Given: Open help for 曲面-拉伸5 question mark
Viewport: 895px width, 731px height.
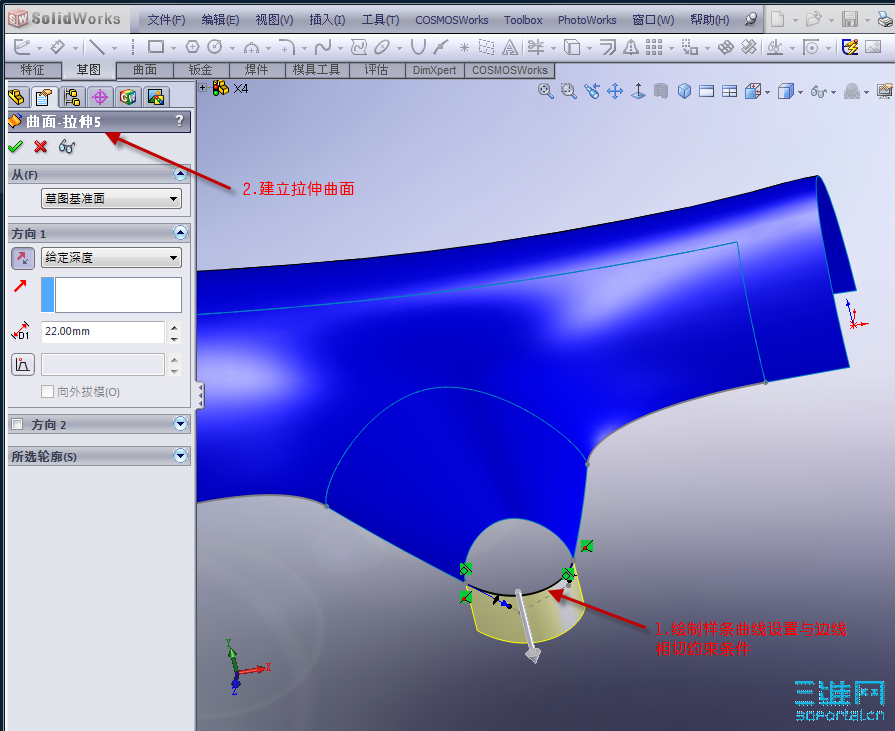Looking at the screenshot, I should pyautogui.click(x=179, y=120).
